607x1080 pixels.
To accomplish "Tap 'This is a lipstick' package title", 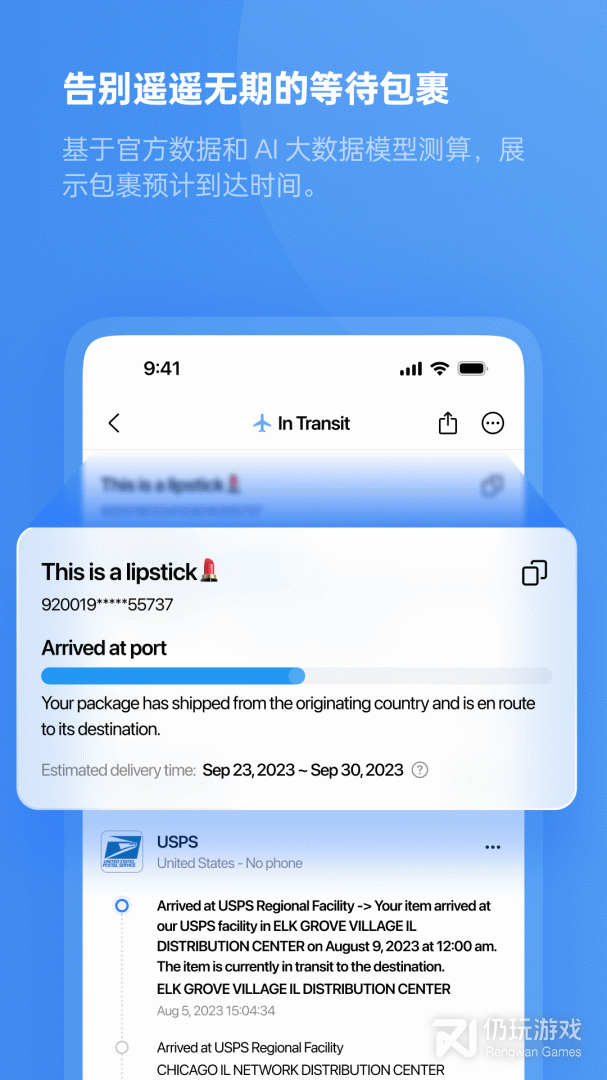I will tap(130, 571).
